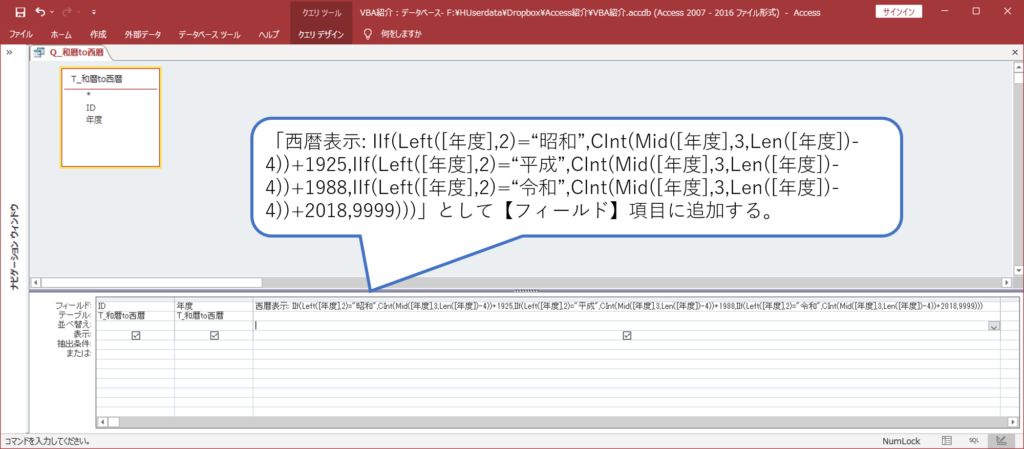Select the ID field in the table box
Screen dimensions: 1024x449
click(90, 107)
